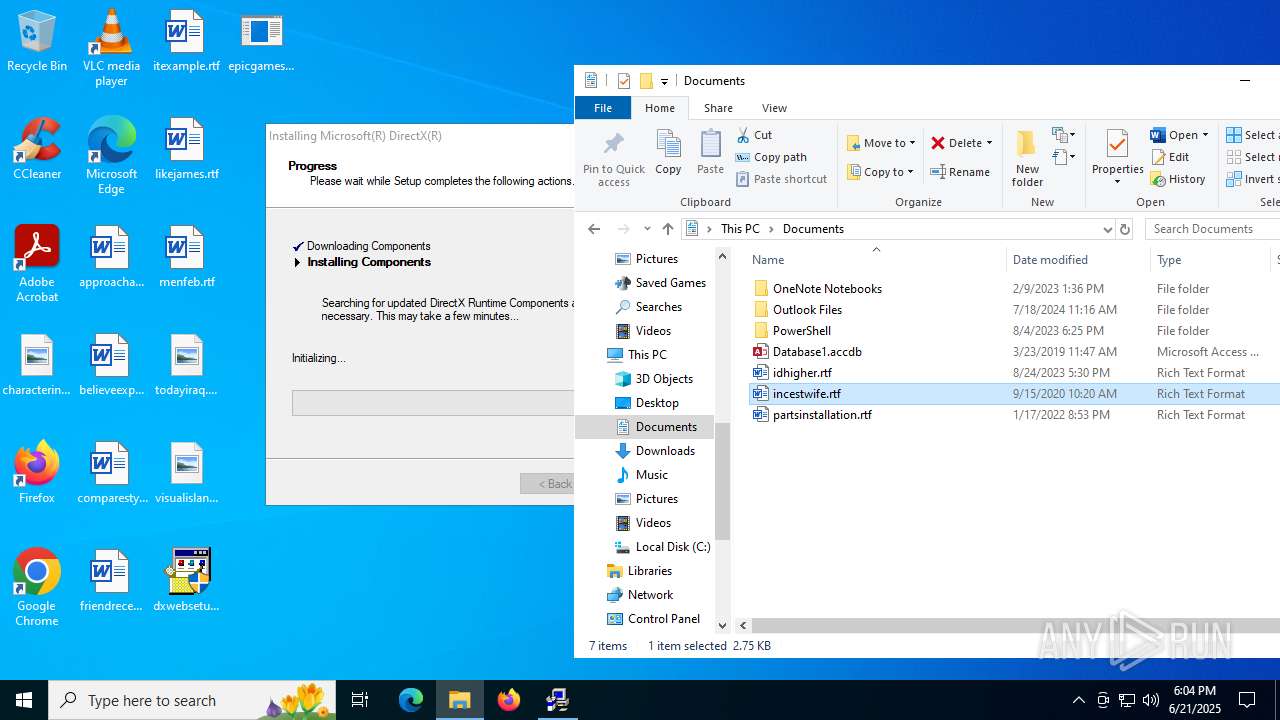1280x720 pixels.
Task: Click Task View taskbar icon
Action: pyautogui.click(x=360, y=700)
